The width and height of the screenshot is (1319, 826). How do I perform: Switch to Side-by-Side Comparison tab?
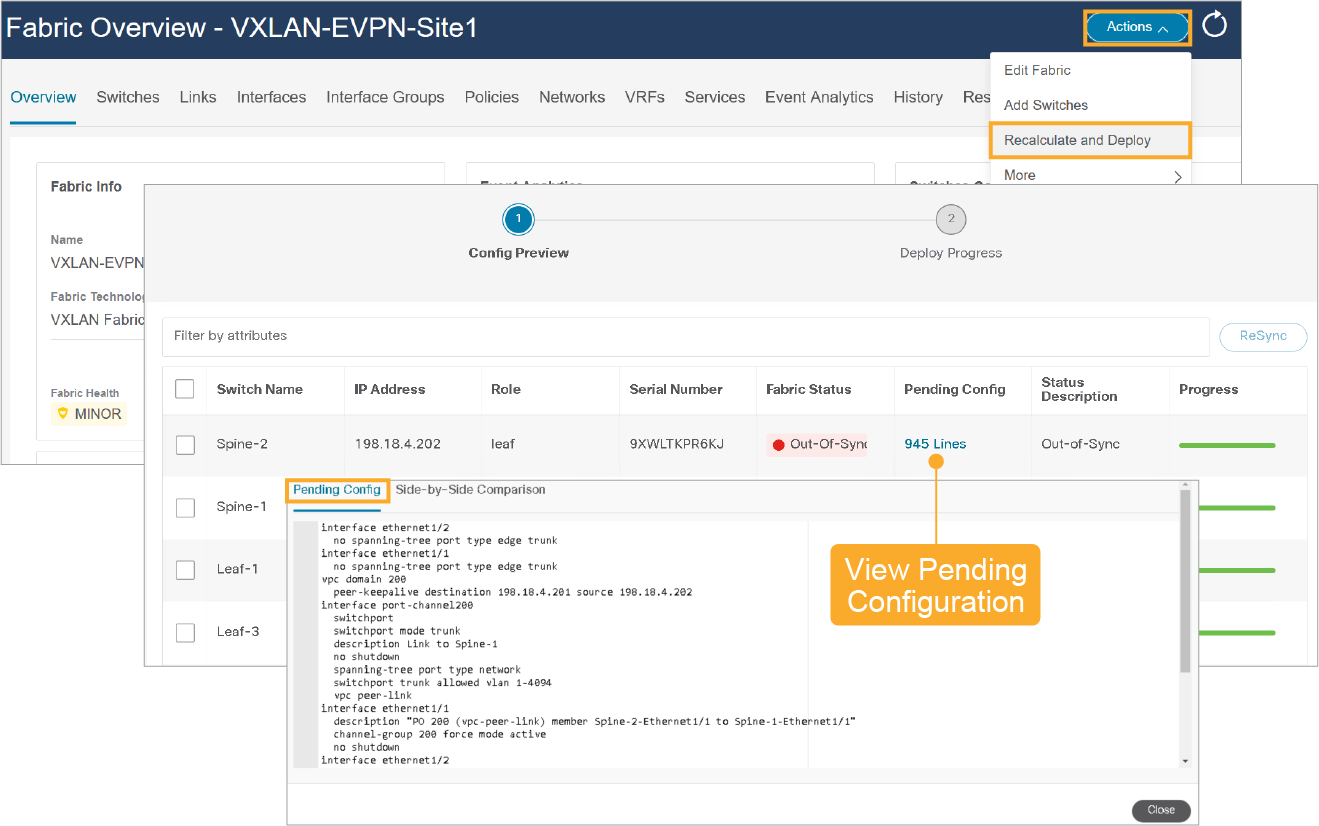coord(470,490)
